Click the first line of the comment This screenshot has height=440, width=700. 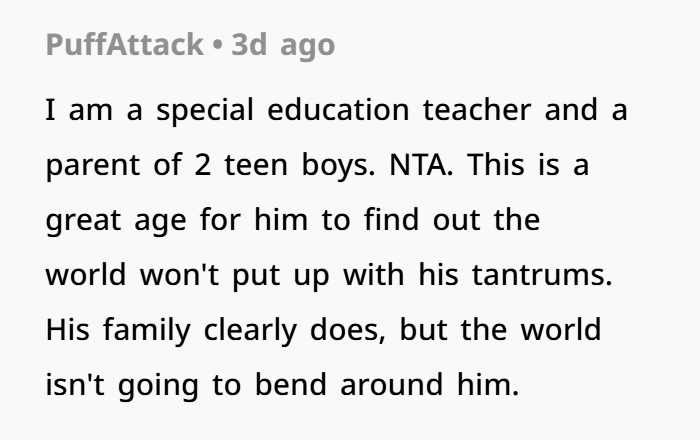(336, 110)
